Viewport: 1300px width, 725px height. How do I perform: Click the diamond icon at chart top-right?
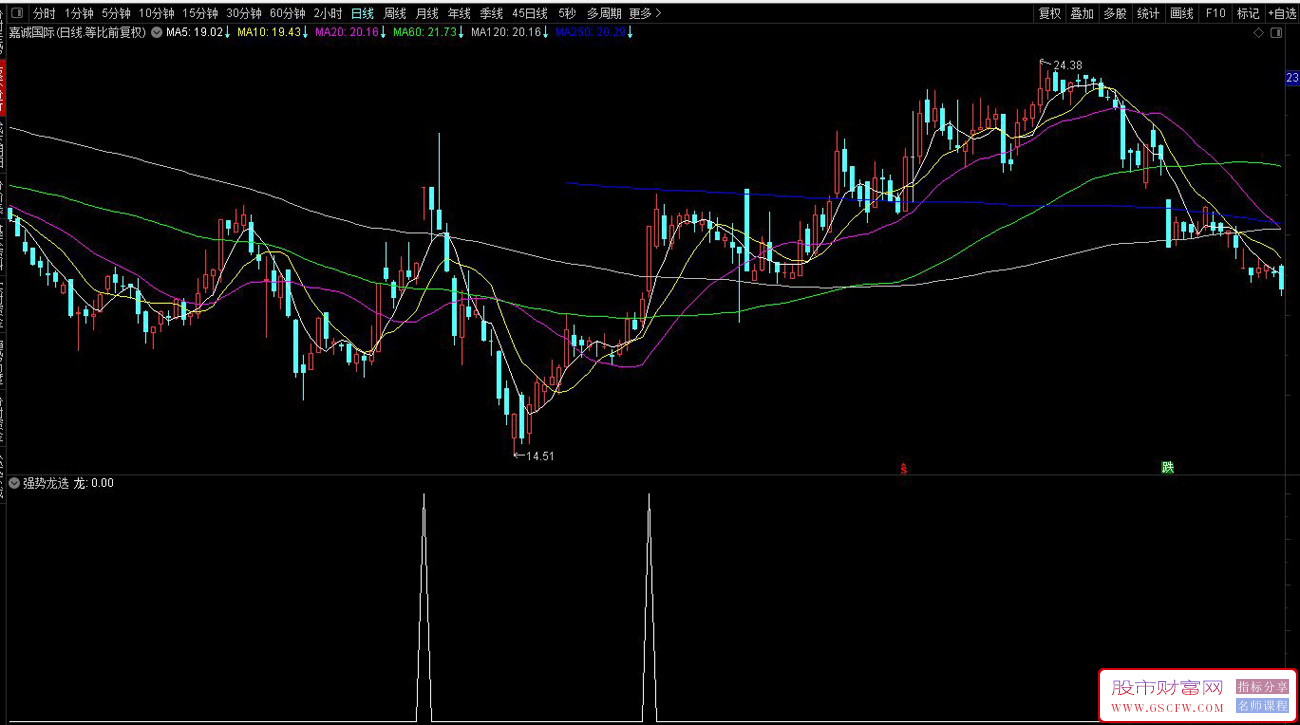click(1258, 33)
